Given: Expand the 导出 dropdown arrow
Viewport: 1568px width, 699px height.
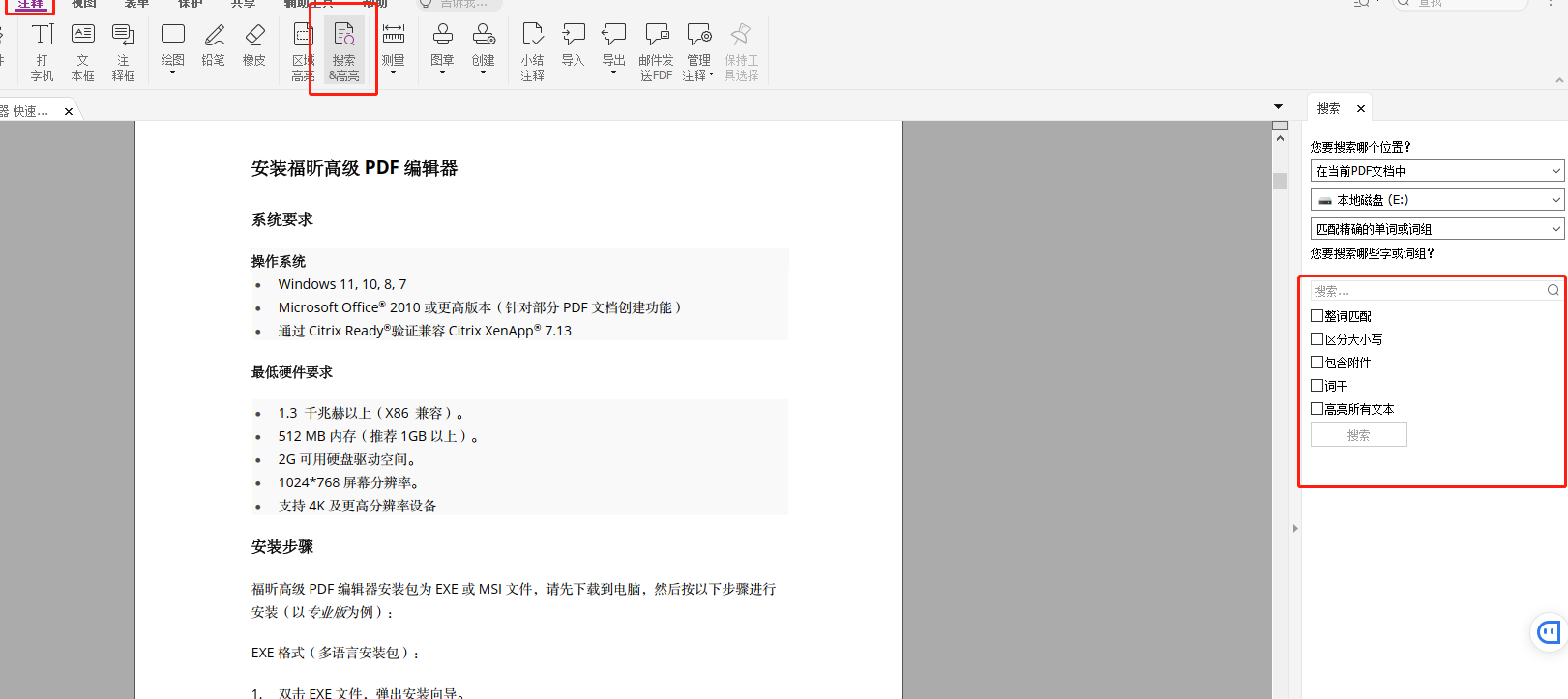Looking at the screenshot, I should click(x=614, y=73).
